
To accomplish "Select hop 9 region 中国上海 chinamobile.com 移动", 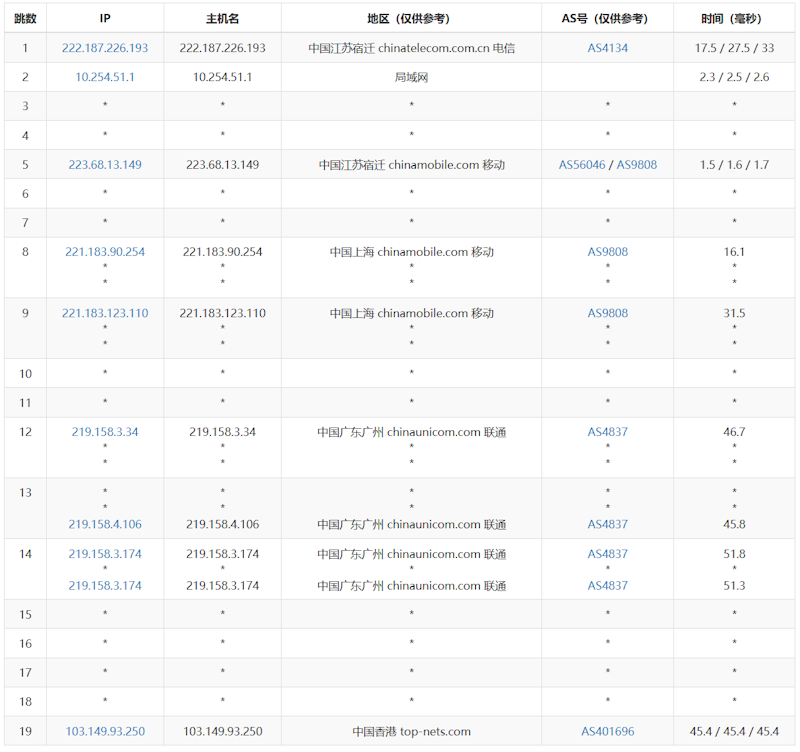I will coord(411,313).
